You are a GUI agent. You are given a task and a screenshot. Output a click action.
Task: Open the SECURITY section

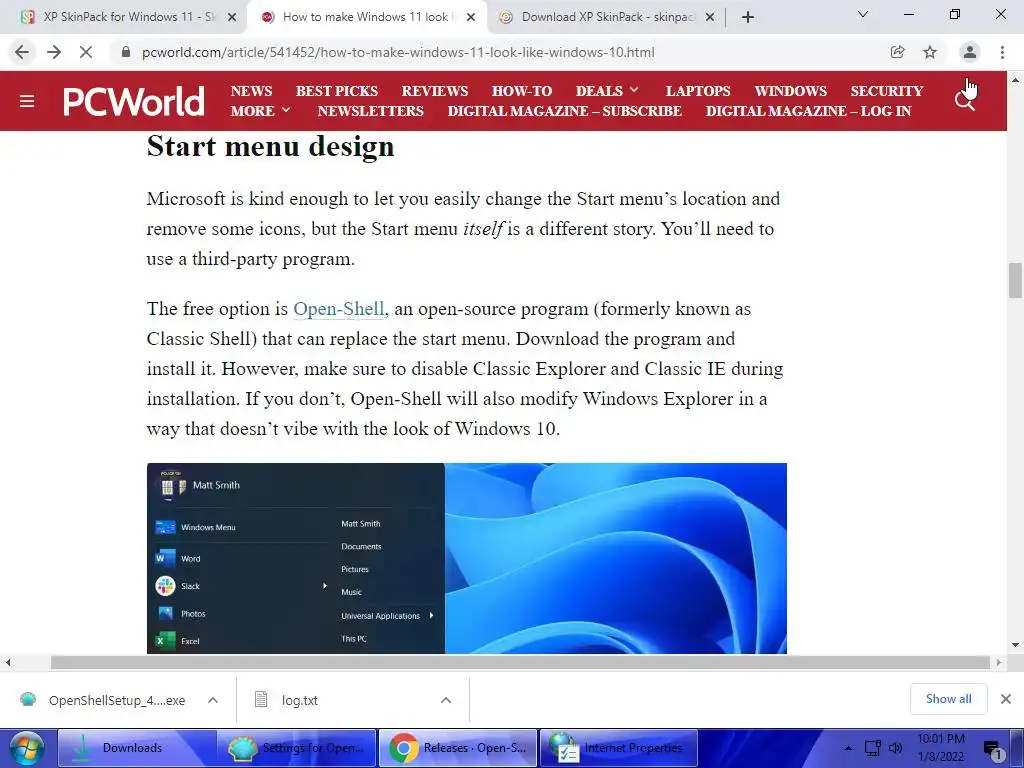(x=887, y=91)
